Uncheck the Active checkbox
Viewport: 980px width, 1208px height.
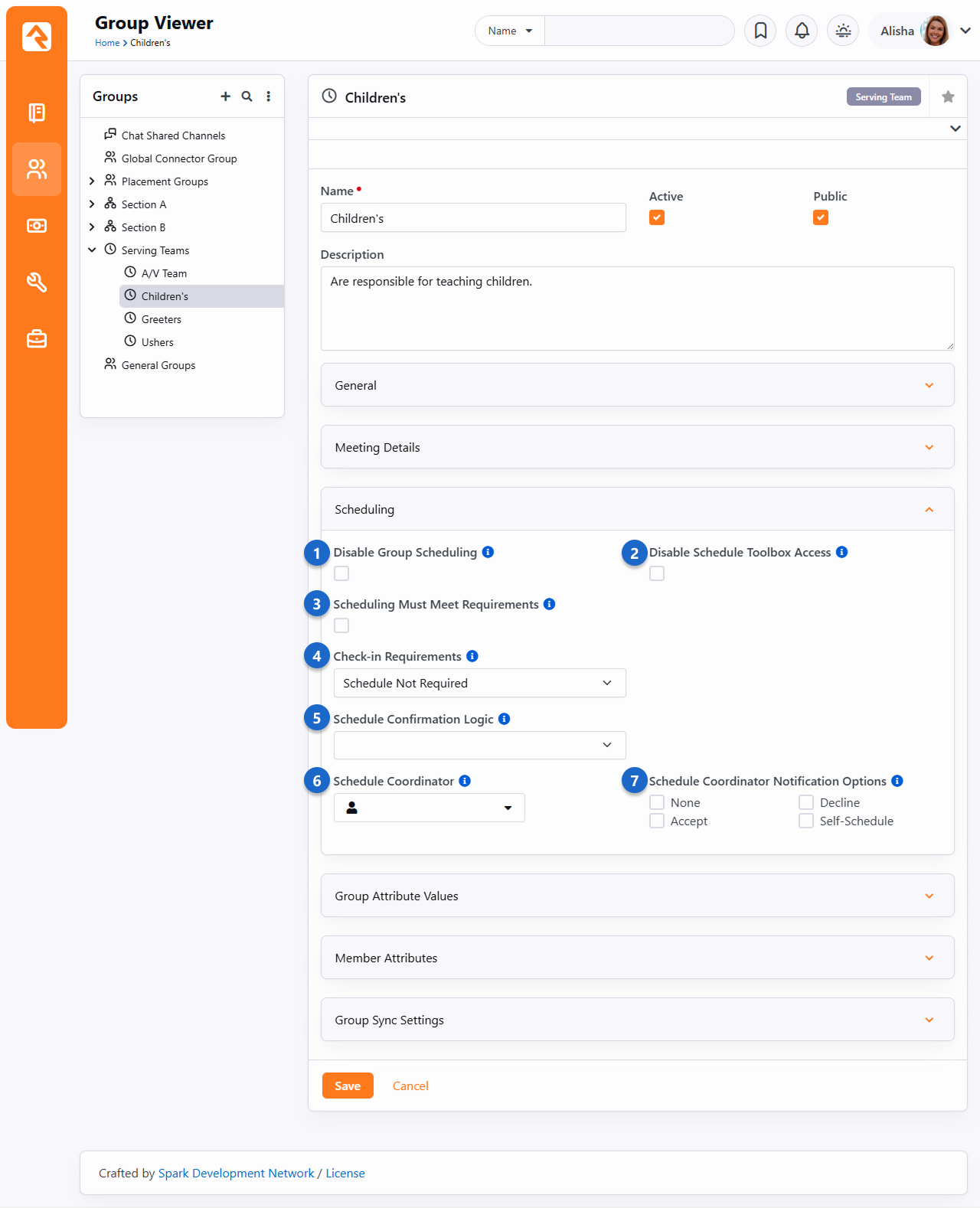pos(657,218)
